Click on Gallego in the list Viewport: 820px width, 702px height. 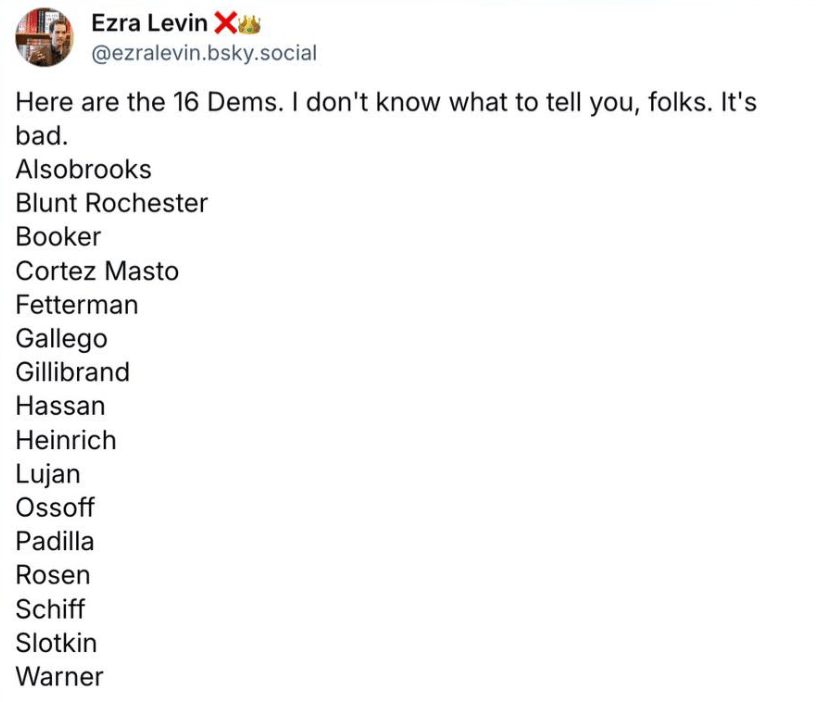pos(61,338)
